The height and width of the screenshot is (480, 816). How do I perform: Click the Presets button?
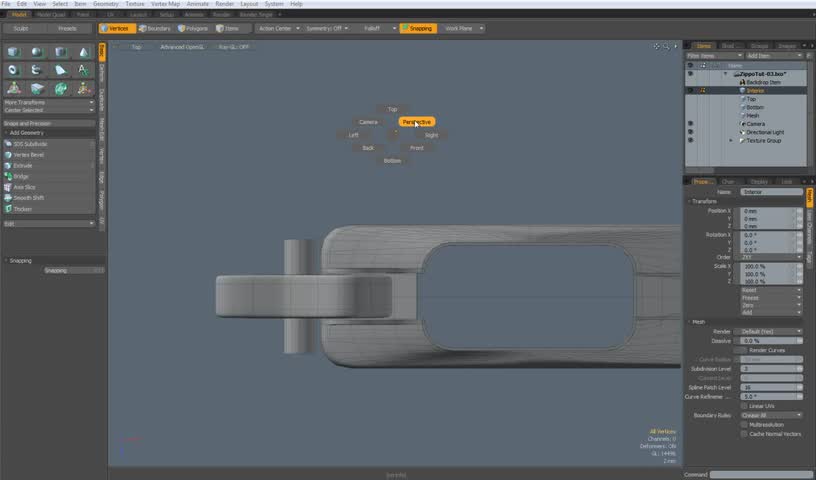[x=67, y=28]
